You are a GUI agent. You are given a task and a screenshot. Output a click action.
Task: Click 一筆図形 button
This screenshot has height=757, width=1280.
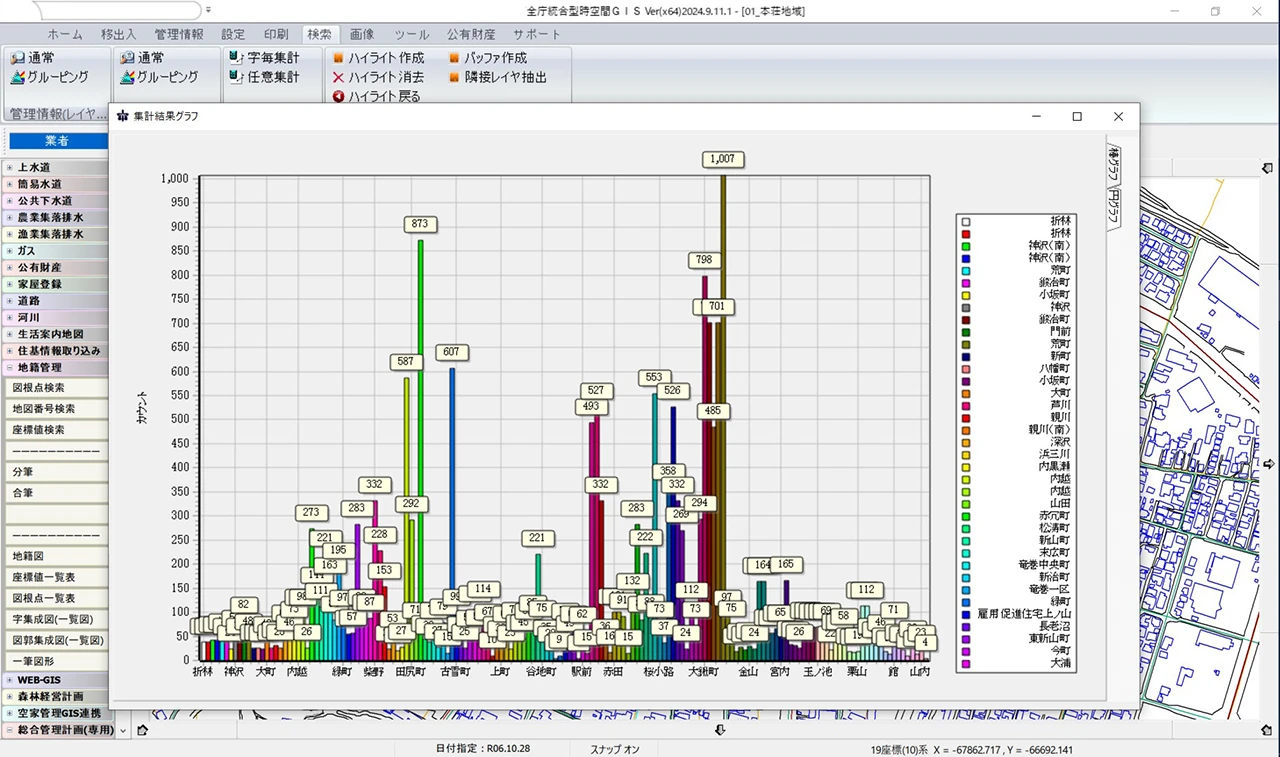click(57, 661)
